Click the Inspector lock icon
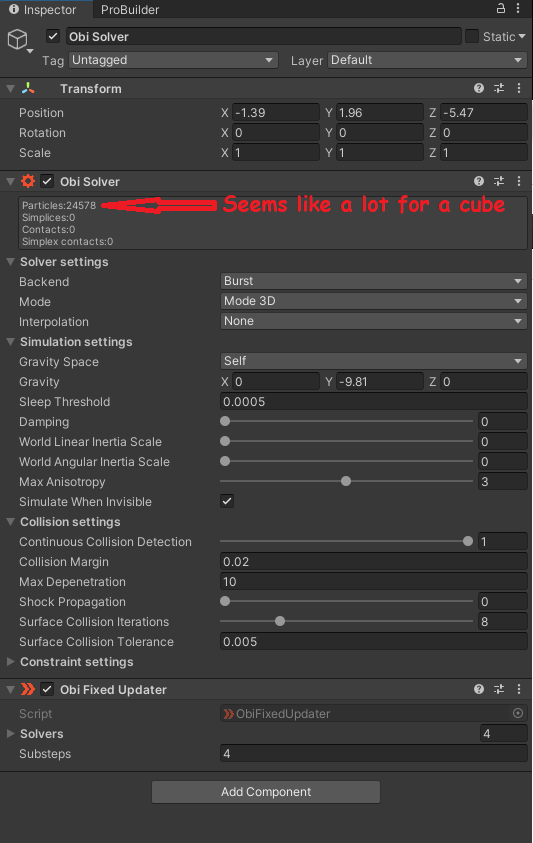The height and width of the screenshot is (843, 533). tap(501, 8)
